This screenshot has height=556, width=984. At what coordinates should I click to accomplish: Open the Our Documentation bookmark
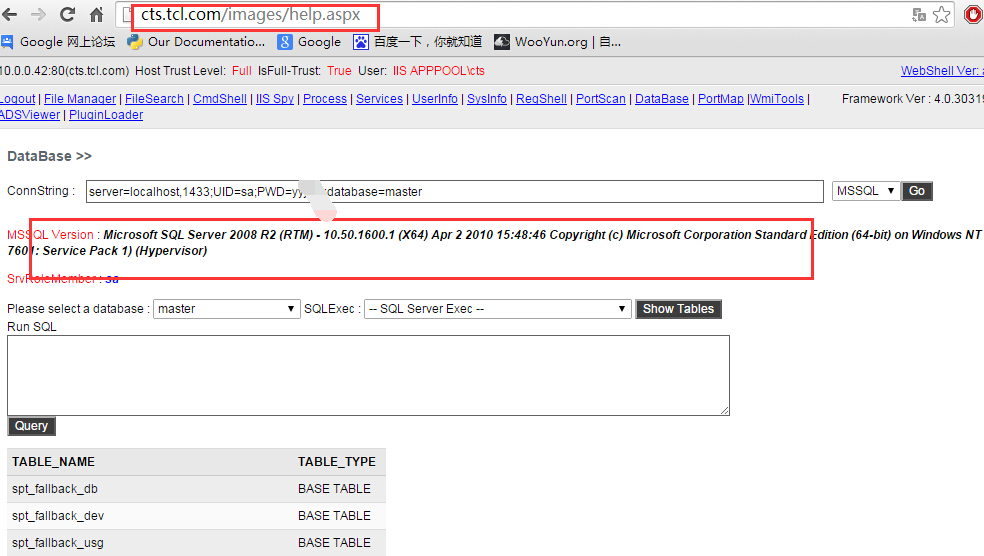[x=196, y=42]
